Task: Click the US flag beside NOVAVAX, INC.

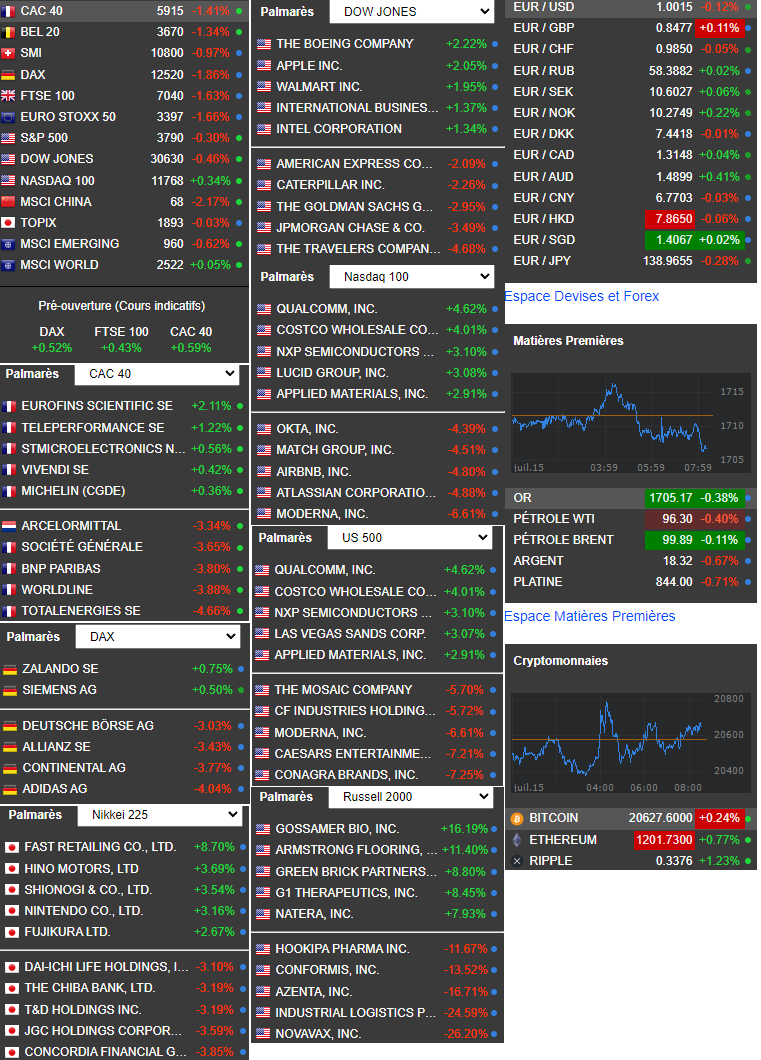Action: pyautogui.click(x=263, y=1034)
